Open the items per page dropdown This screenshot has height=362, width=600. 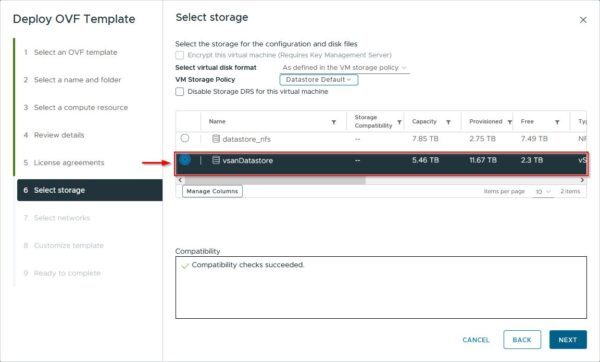(x=543, y=191)
